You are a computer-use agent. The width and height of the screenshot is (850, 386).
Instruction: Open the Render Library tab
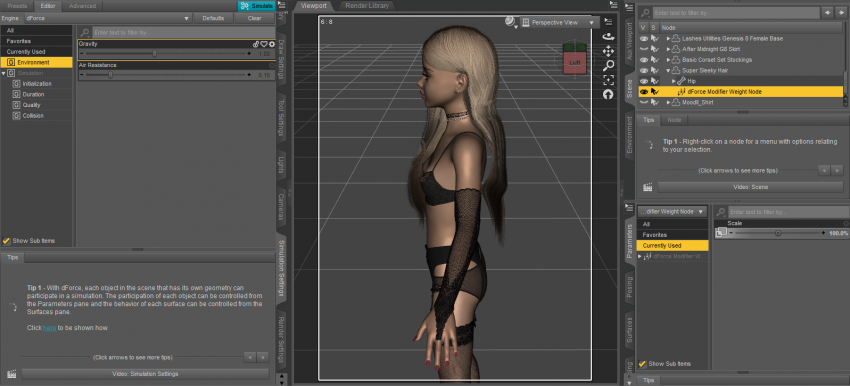pos(366,6)
